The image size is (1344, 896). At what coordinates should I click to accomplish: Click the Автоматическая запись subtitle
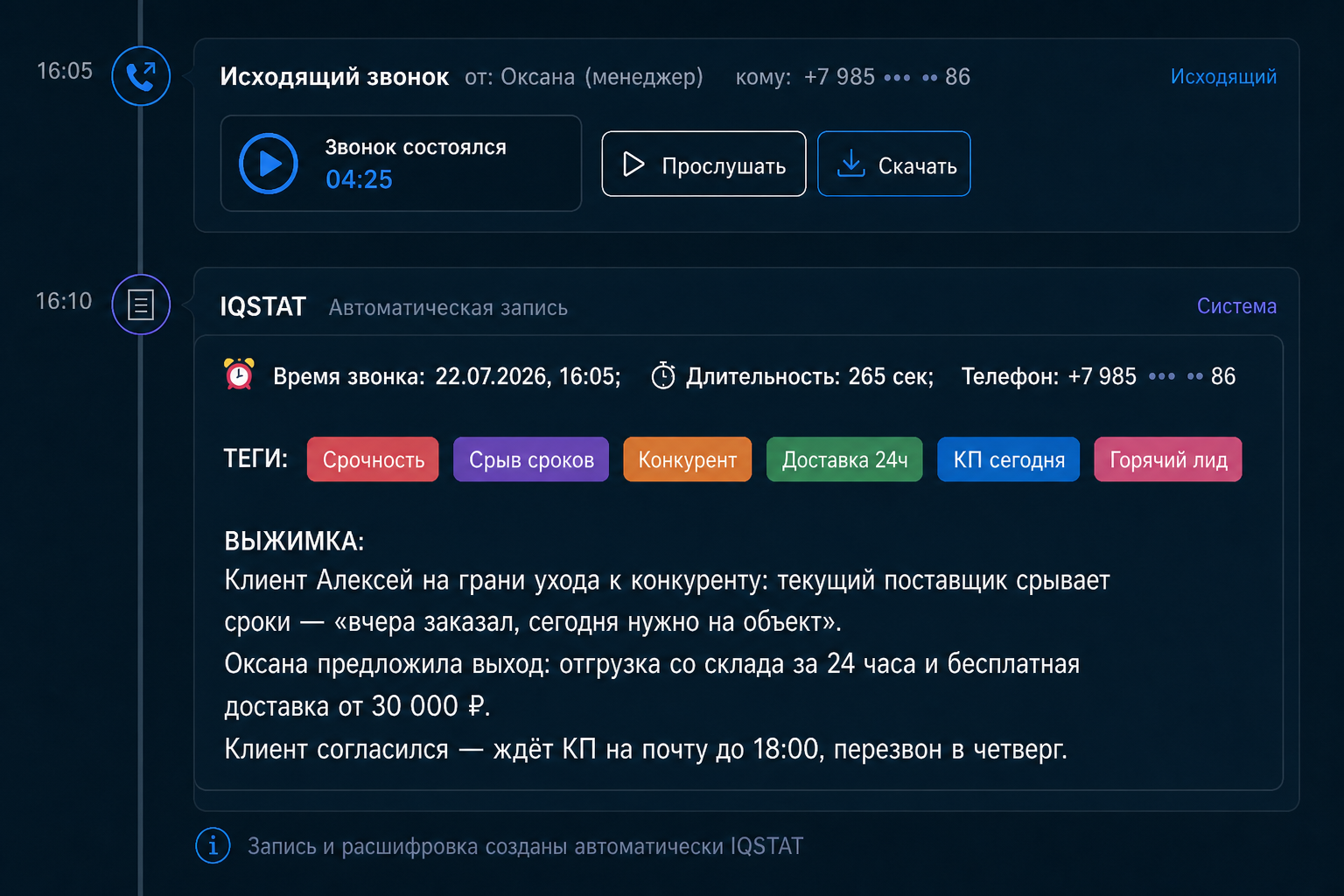[448, 307]
